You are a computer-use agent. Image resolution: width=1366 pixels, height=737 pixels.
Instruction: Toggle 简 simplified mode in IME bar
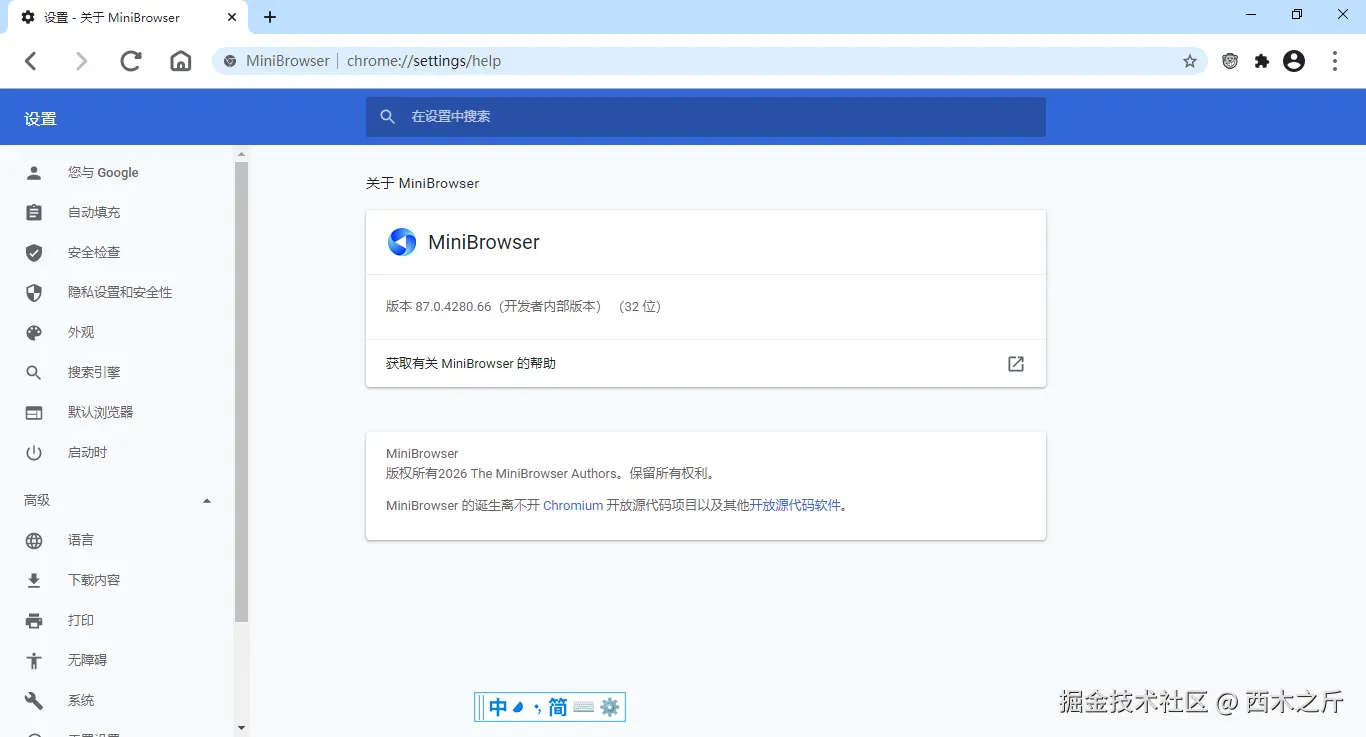(x=558, y=708)
